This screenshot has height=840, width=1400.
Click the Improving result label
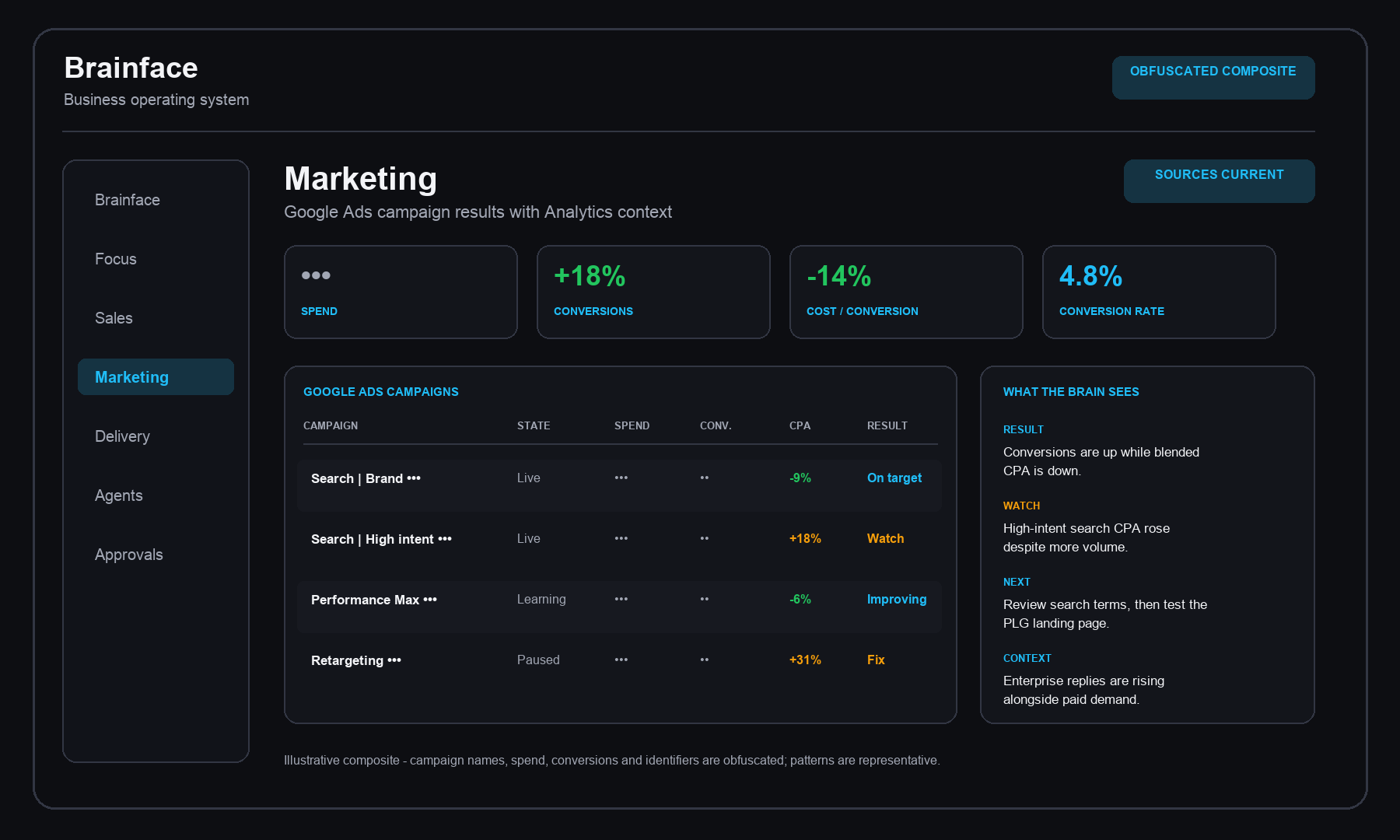click(x=897, y=599)
